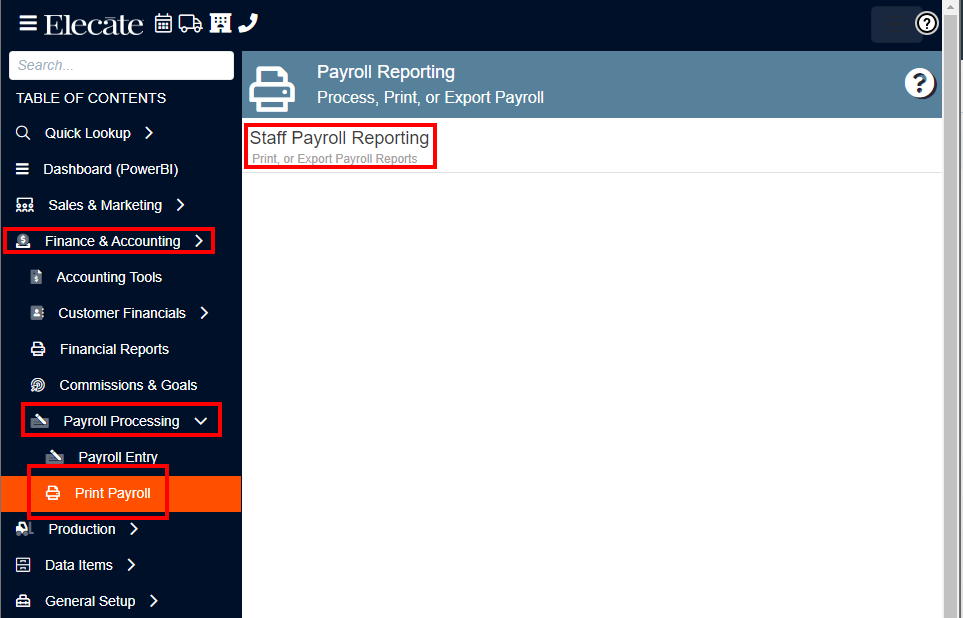The width and height of the screenshot is (963, 618).
Task: Click the Finance & Accounting money icon
Action: pos(23,241)
